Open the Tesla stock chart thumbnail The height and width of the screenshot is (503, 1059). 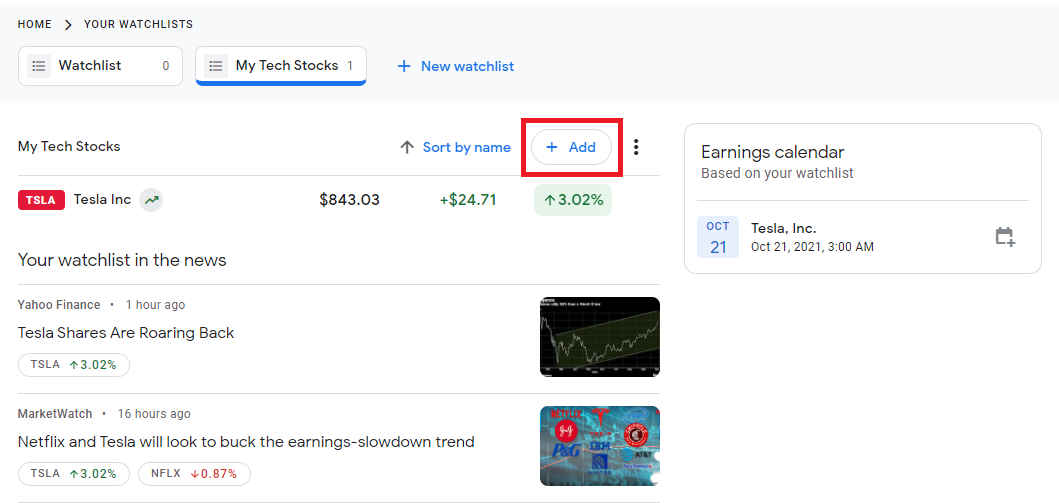600,337
